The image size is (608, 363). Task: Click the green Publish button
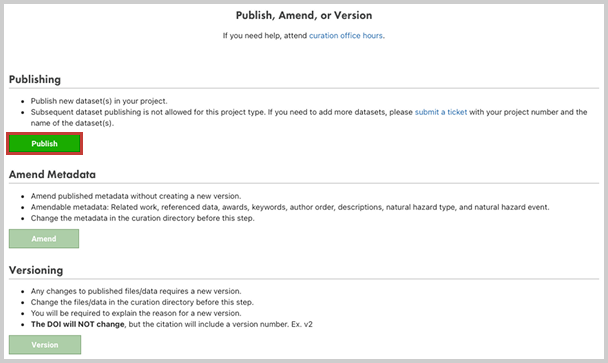pyautogui.click(x=44, y=143)
